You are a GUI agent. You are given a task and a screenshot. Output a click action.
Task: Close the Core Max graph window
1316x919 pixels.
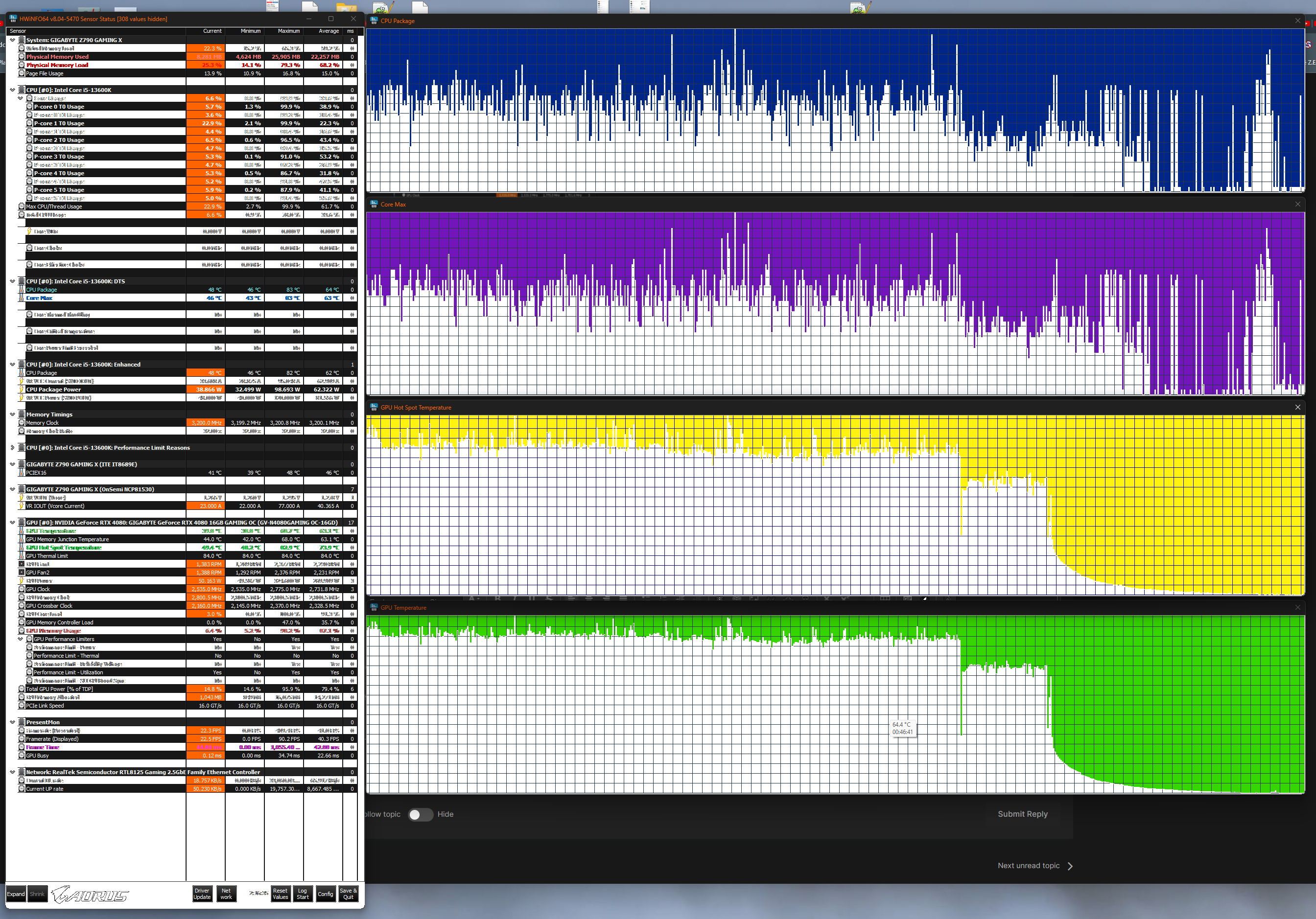(1298, 204)
